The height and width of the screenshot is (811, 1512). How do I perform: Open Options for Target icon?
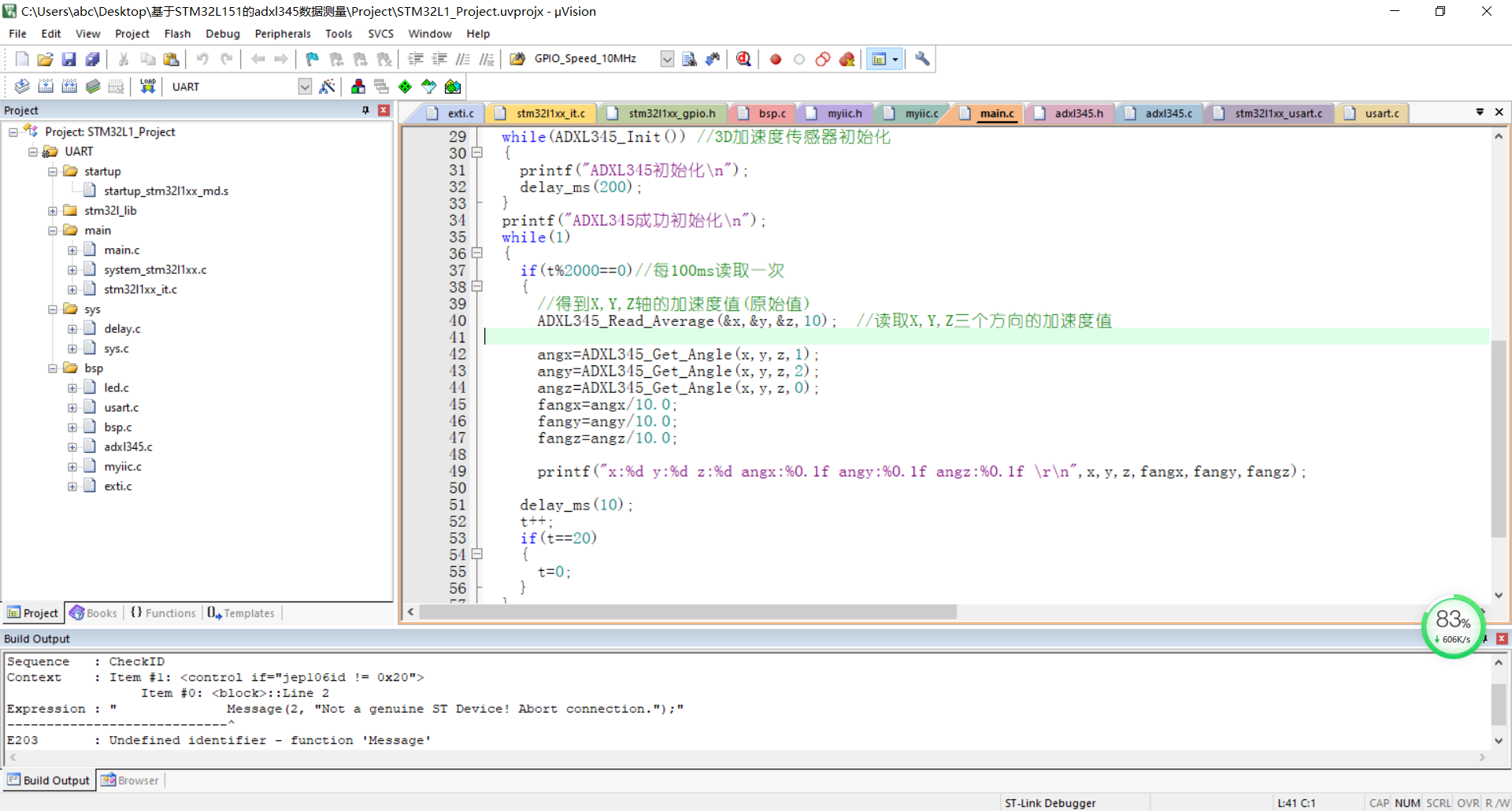click(328, 87)
